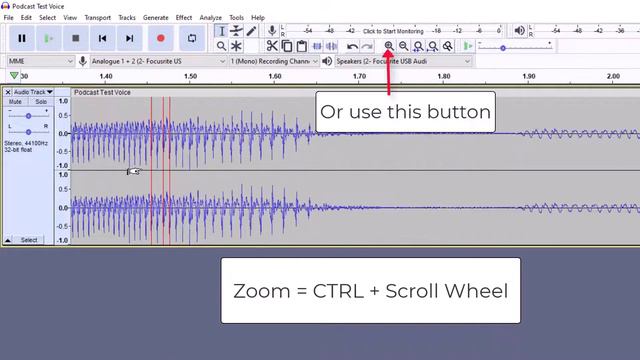
Task: Zoom out with the magnifier minus icon
Action: point(403,46)
